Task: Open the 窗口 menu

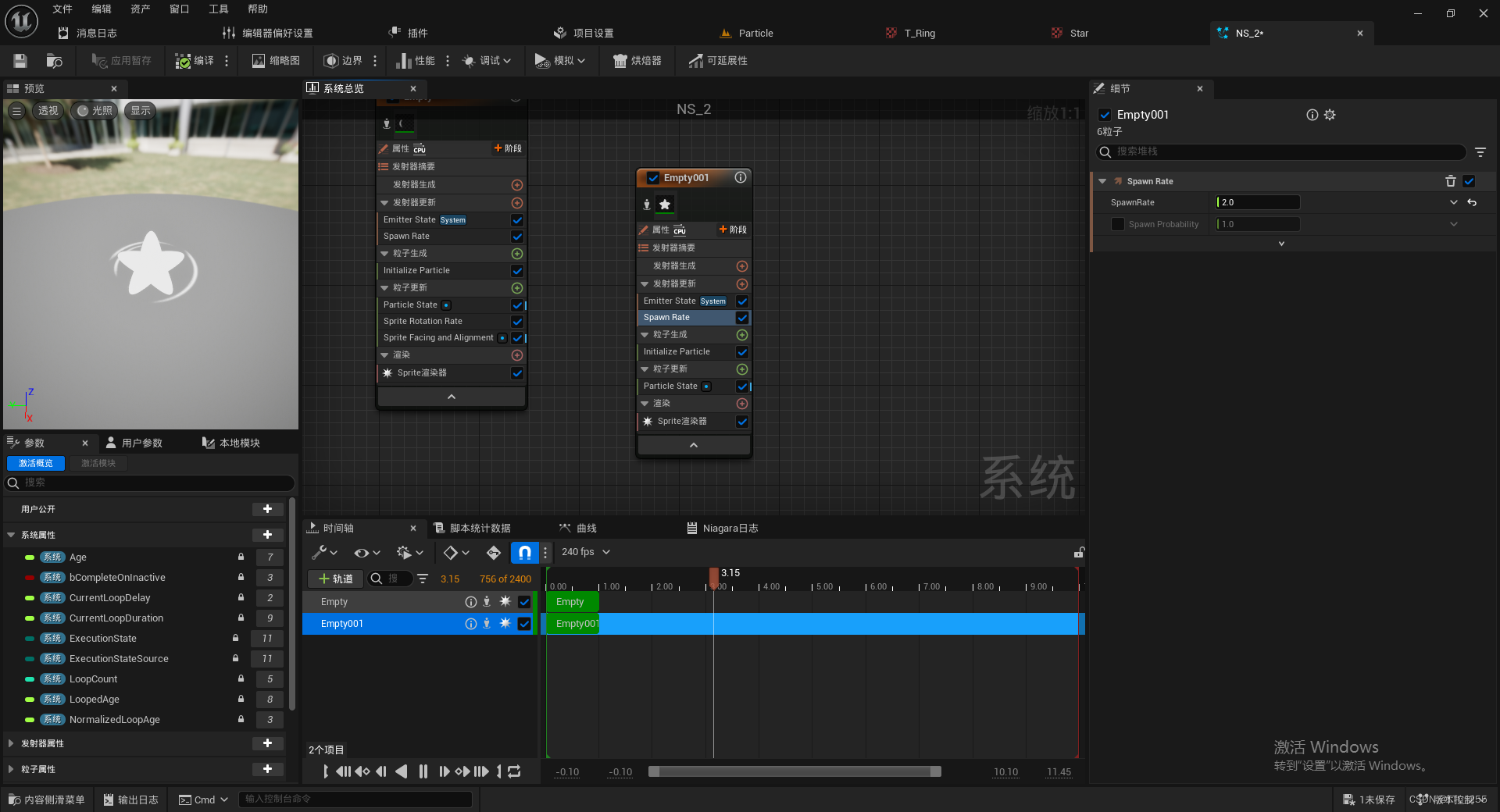Action: pyautogui.click(x=180, y=9)
